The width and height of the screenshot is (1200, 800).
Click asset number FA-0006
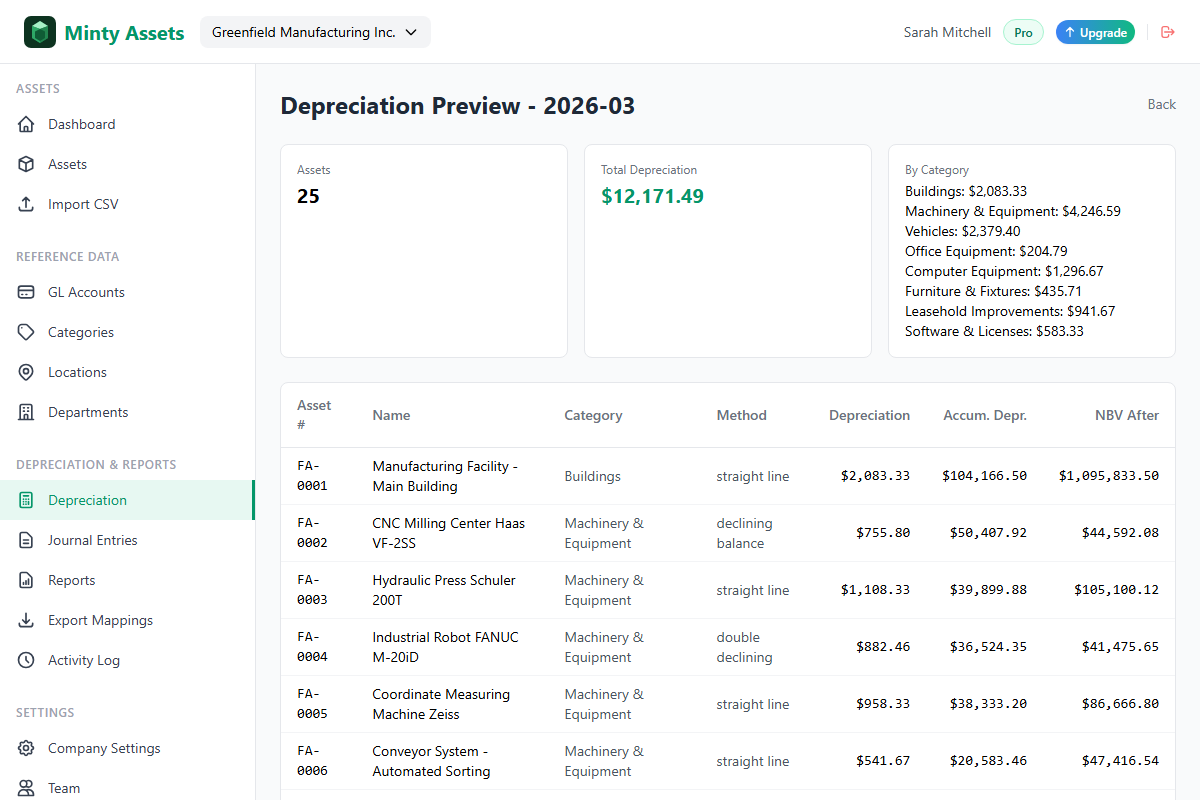pos(312,761)
